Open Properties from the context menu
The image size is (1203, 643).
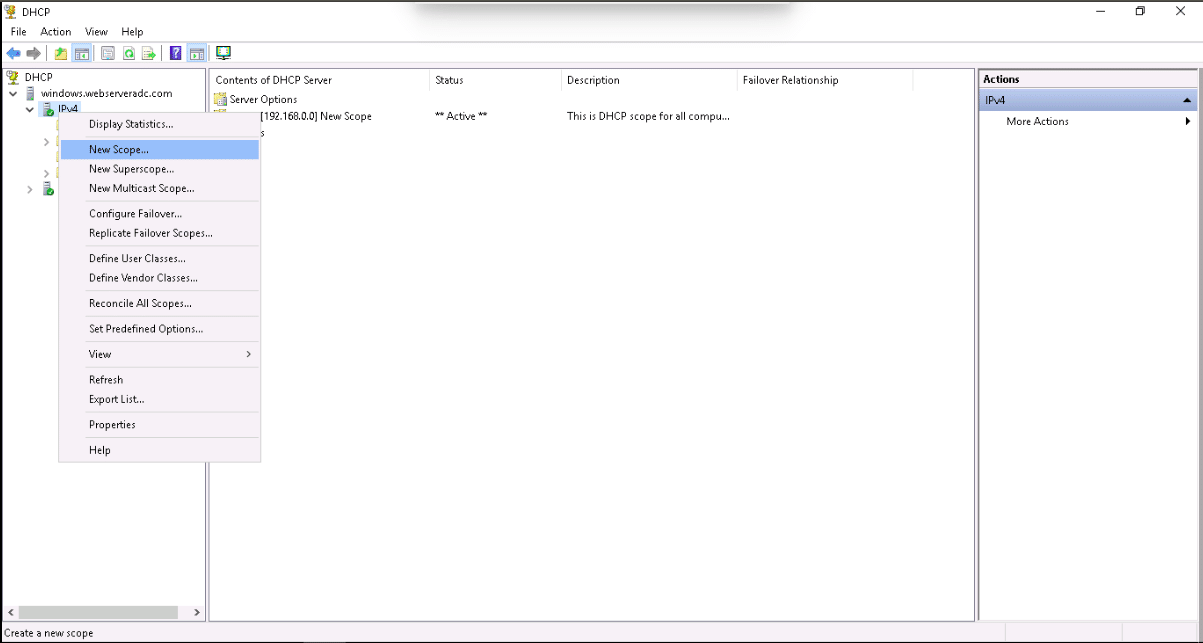tap(160, 425)
